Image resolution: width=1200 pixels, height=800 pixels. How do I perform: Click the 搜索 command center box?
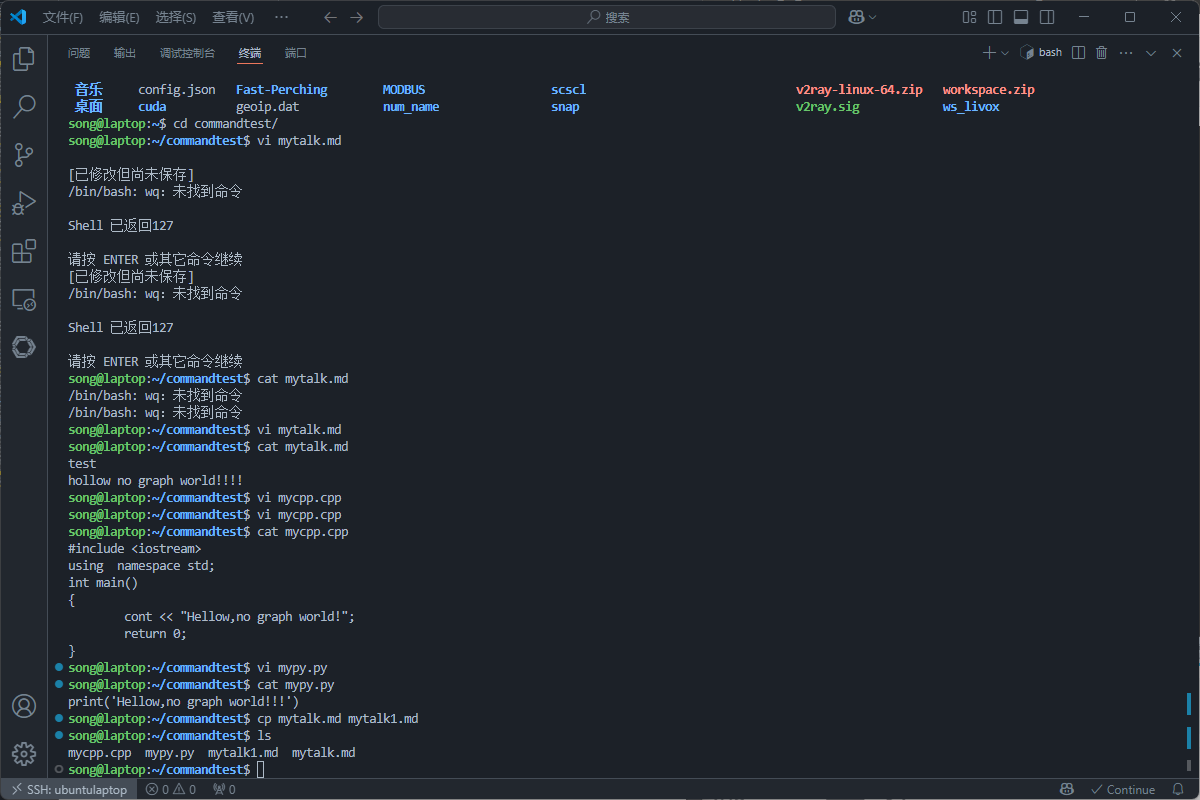coord(607,17)
